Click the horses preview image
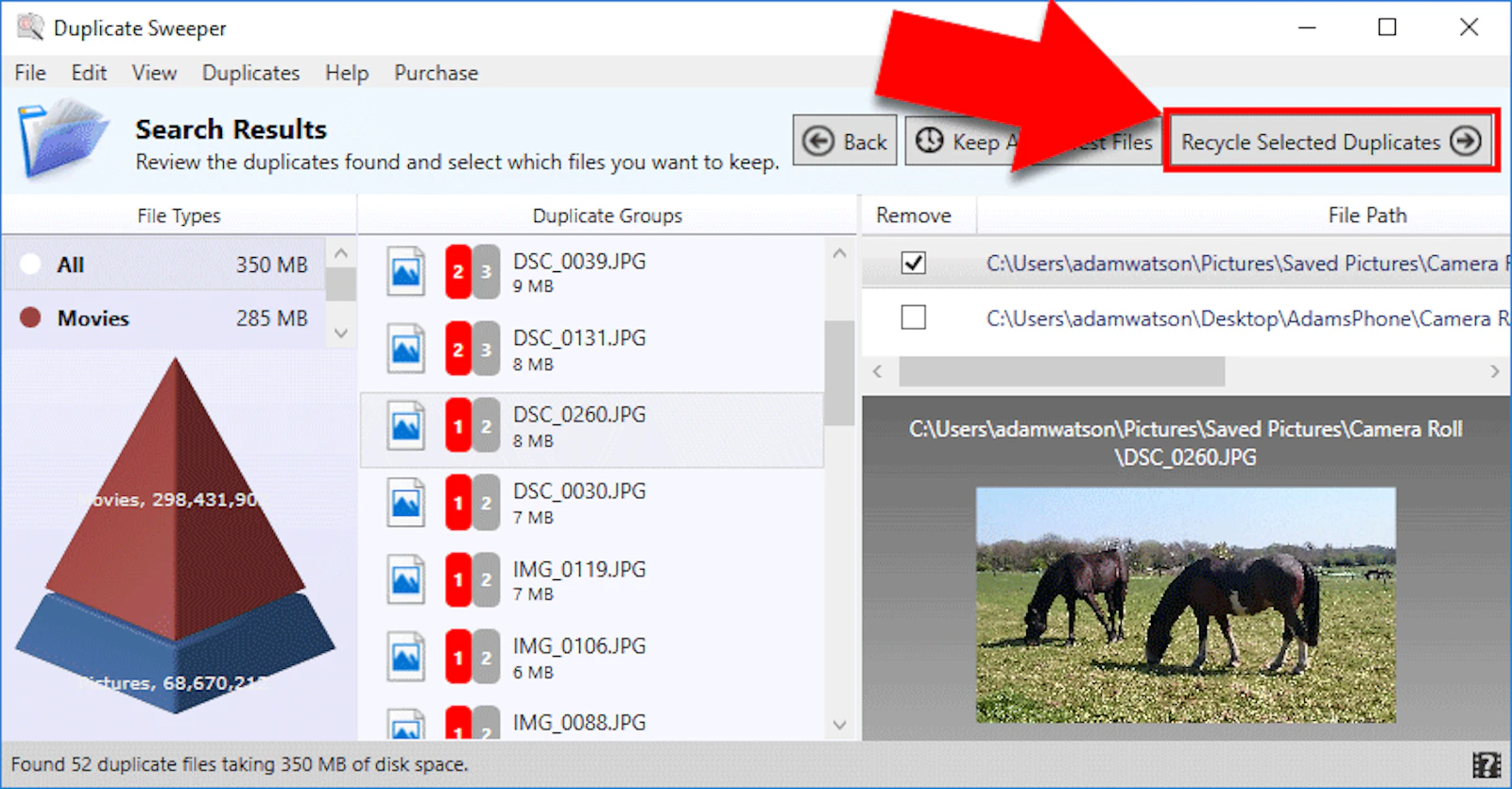Screen dimensions: 1512x789 click(x=1185, y=605)
